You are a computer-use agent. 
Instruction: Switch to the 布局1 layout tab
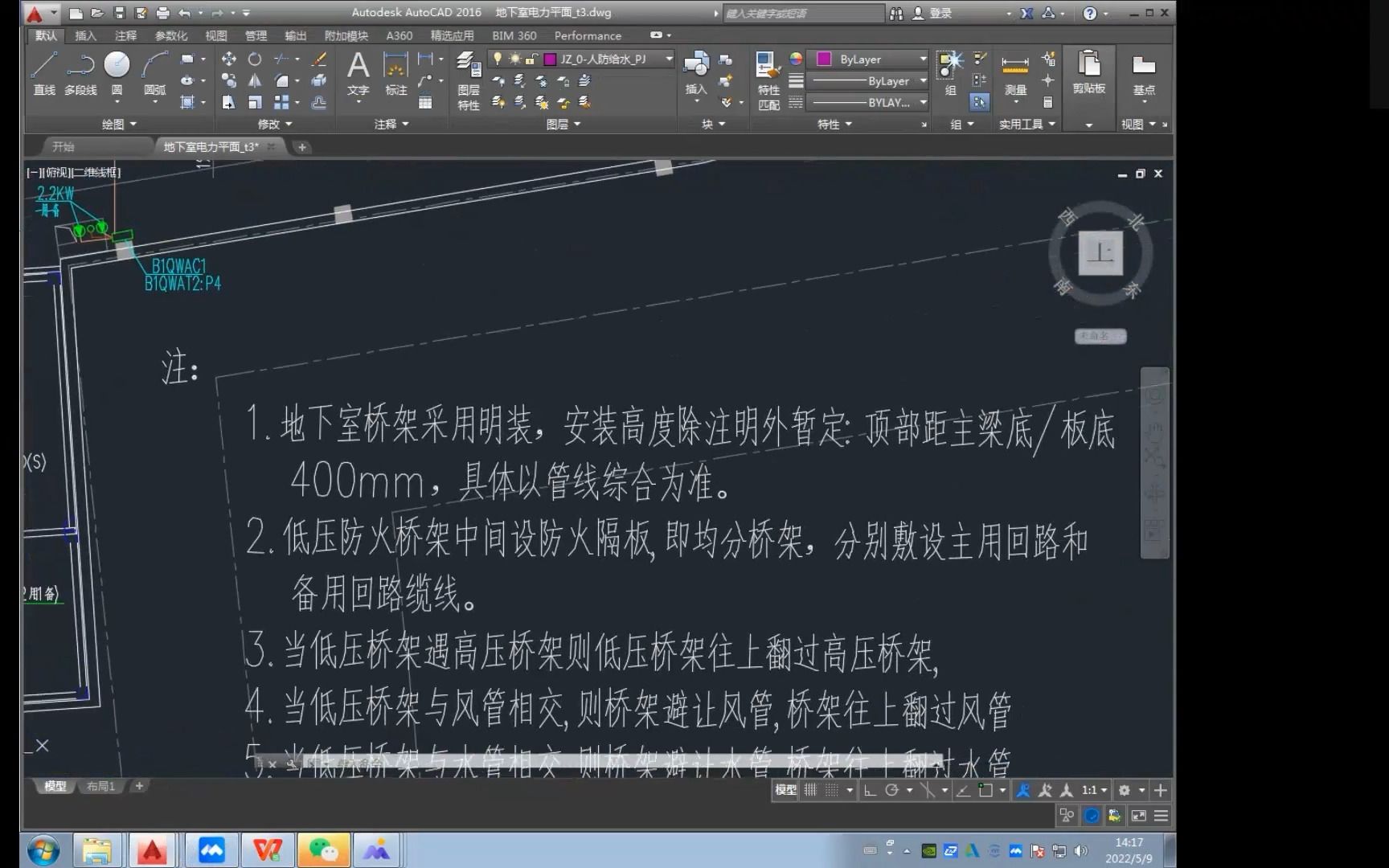coord(100,786)
